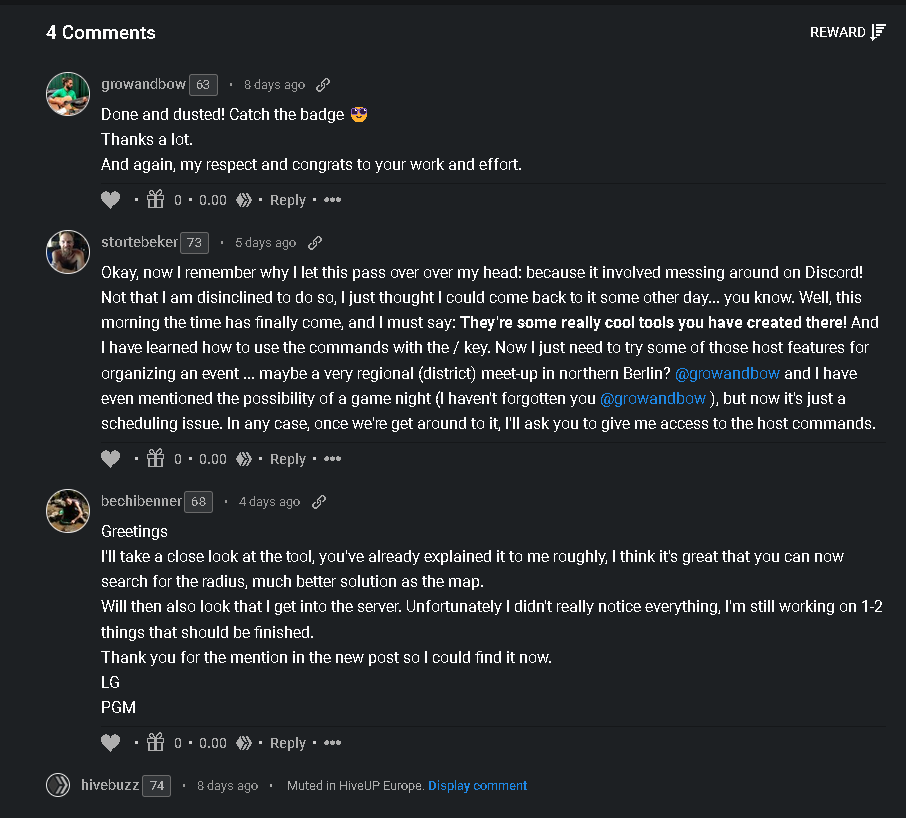Image resolution: width=906 pixels, height=818 pixels.
Task: Open the REWARD sort dropdown
Action: tap(848, 32)
